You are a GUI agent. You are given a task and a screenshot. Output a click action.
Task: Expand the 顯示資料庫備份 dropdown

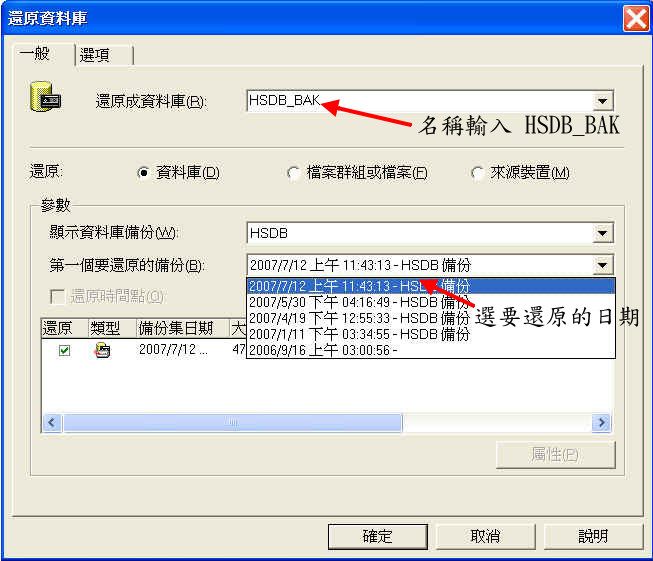[602, 233]
